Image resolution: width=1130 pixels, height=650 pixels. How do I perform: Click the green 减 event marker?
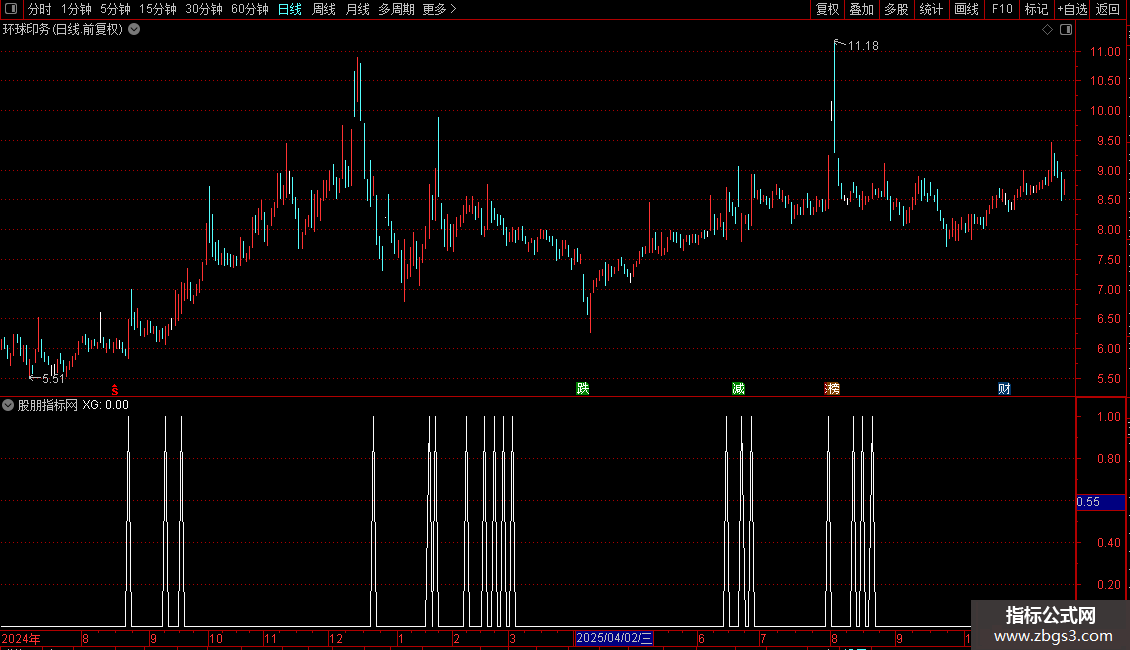(738, 388)
